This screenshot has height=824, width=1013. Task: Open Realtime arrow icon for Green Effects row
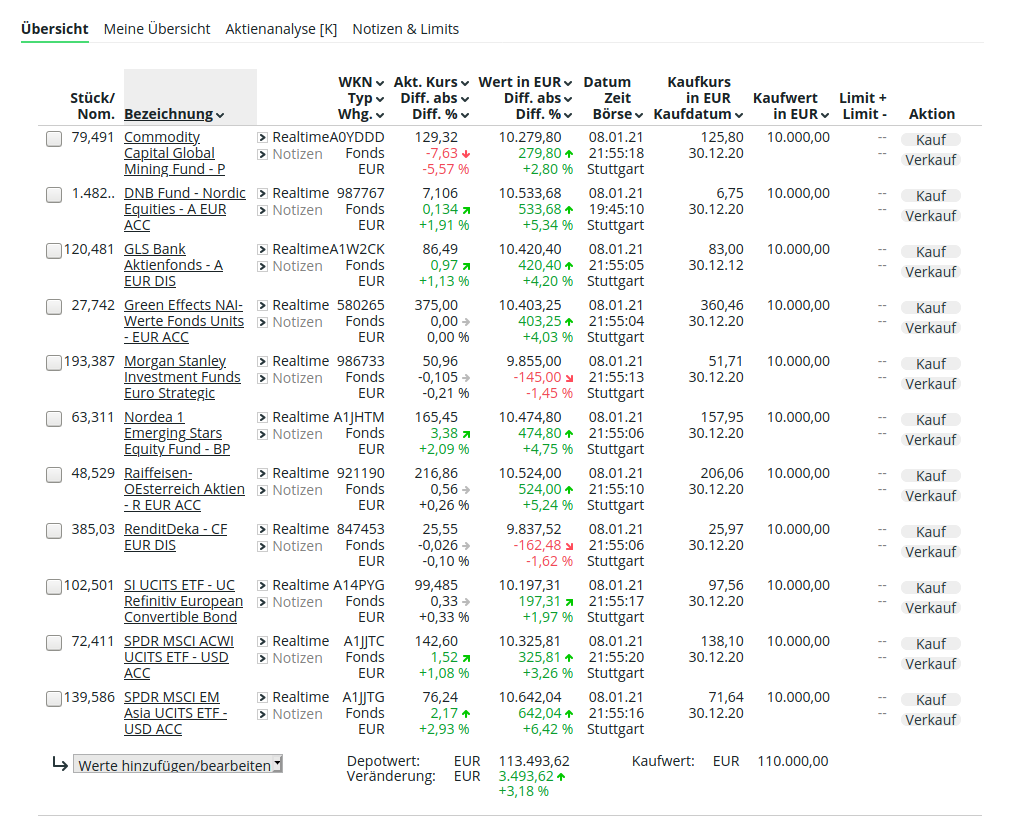tap(262, 306)
